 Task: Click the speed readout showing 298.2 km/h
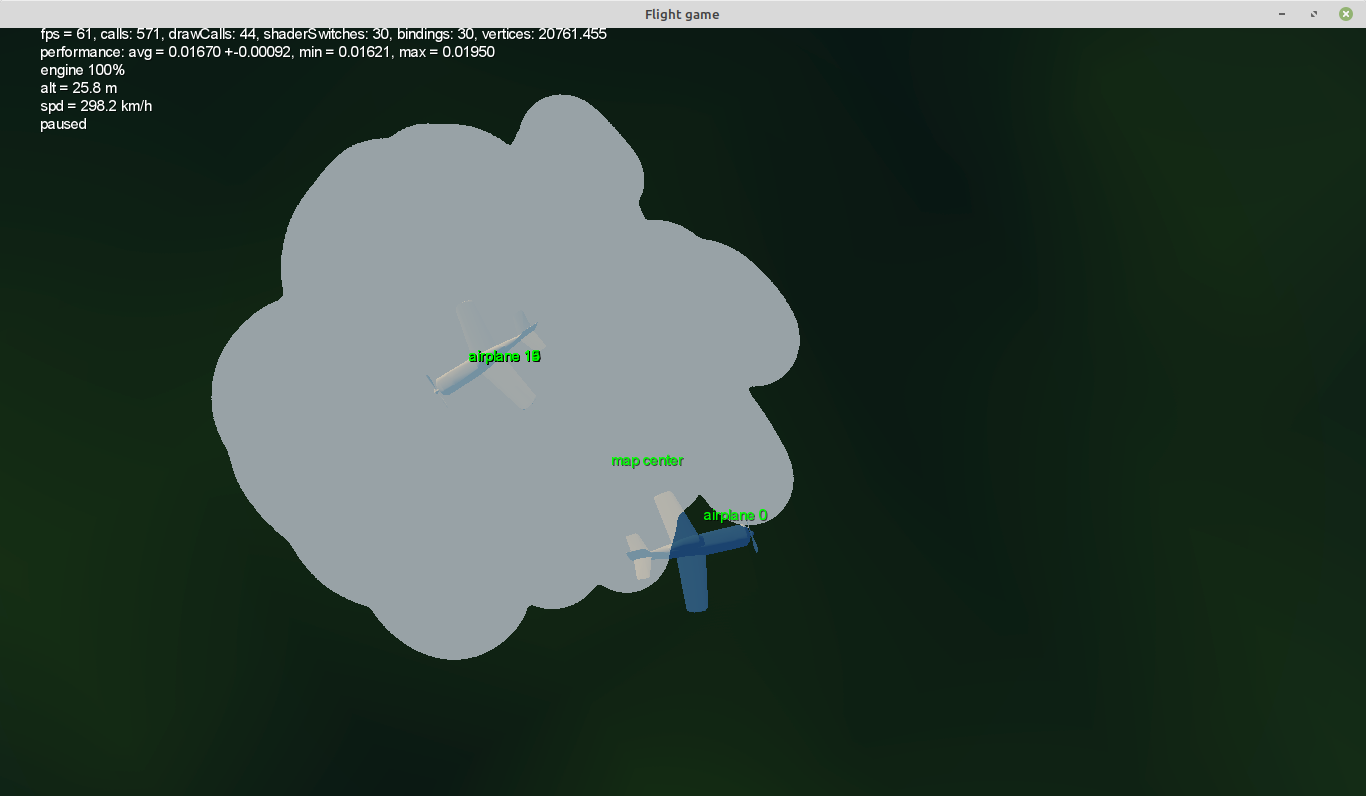96,106
